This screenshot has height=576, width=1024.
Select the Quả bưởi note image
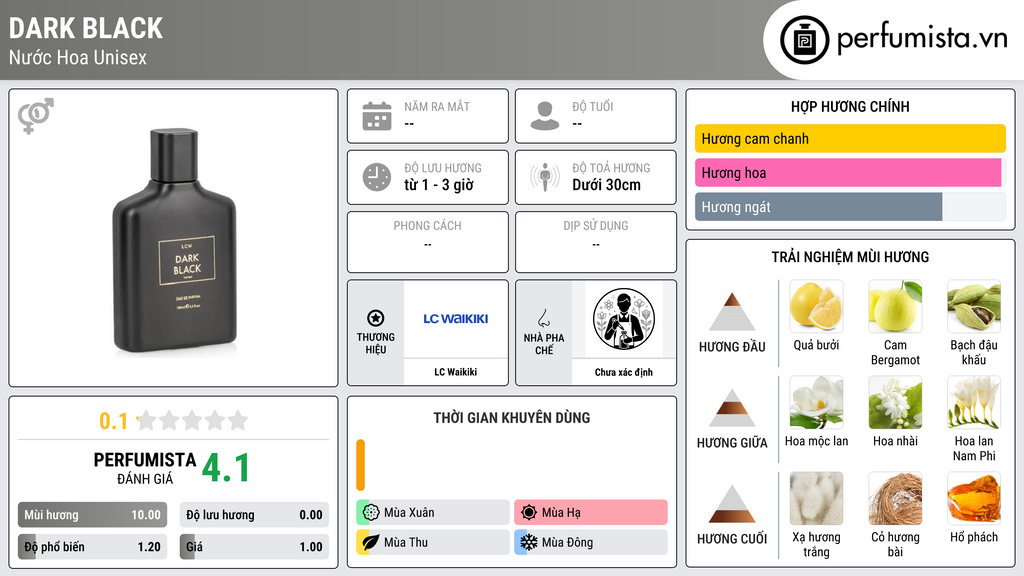pos(816,306)
